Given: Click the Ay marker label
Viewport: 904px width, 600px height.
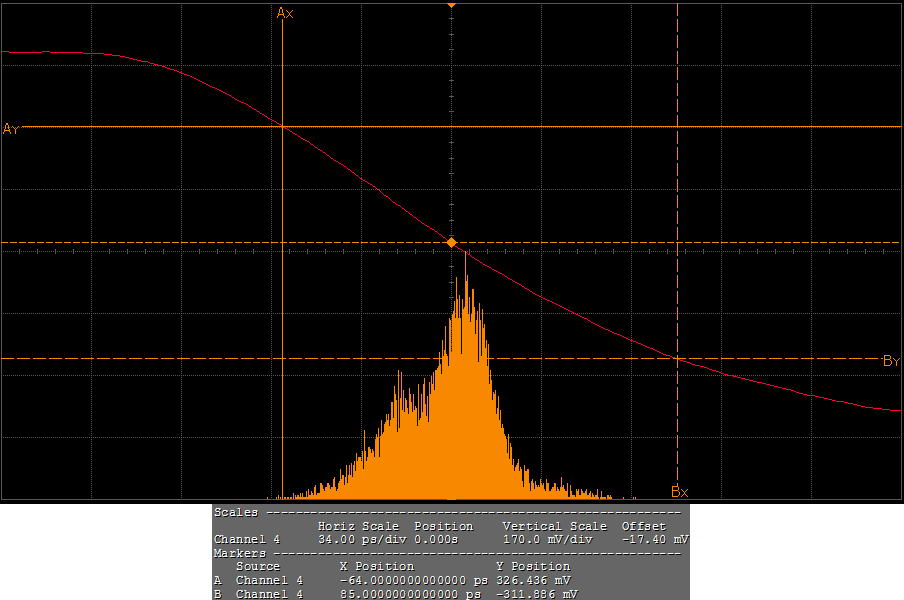Looking at the screenshot, I should pyautogui.click(x=11, y=129).
